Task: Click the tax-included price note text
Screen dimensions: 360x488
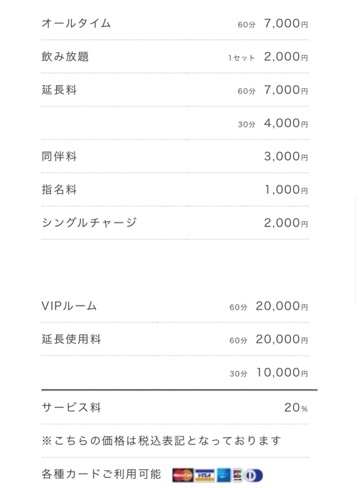Action: point(161,441)
